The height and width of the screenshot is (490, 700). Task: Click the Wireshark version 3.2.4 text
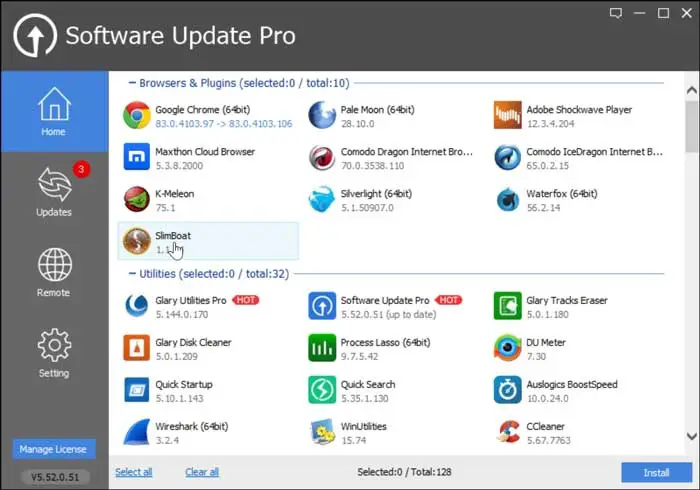tap(167, 440)
